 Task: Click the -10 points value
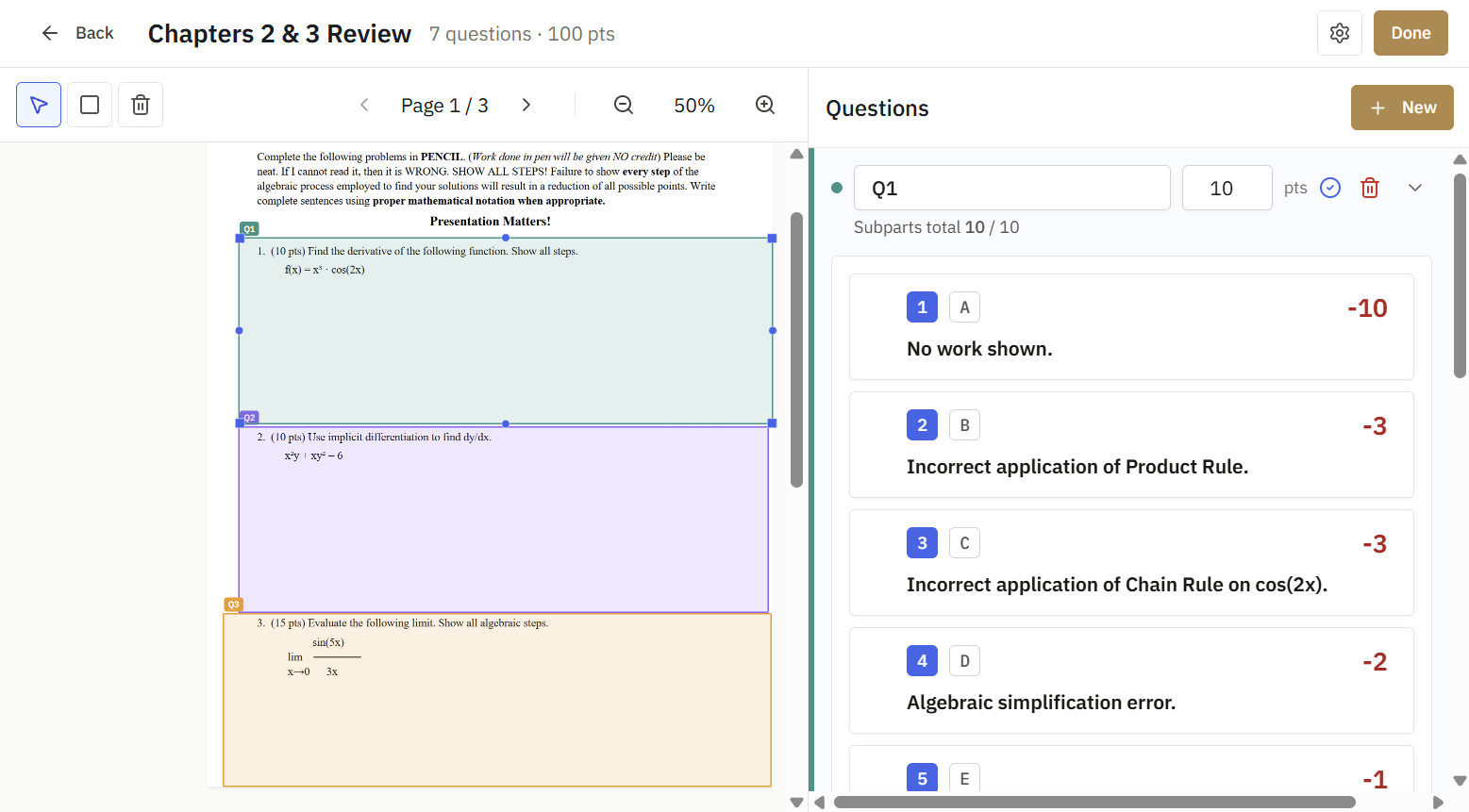pyautogui.click(x=1367, y=308)
